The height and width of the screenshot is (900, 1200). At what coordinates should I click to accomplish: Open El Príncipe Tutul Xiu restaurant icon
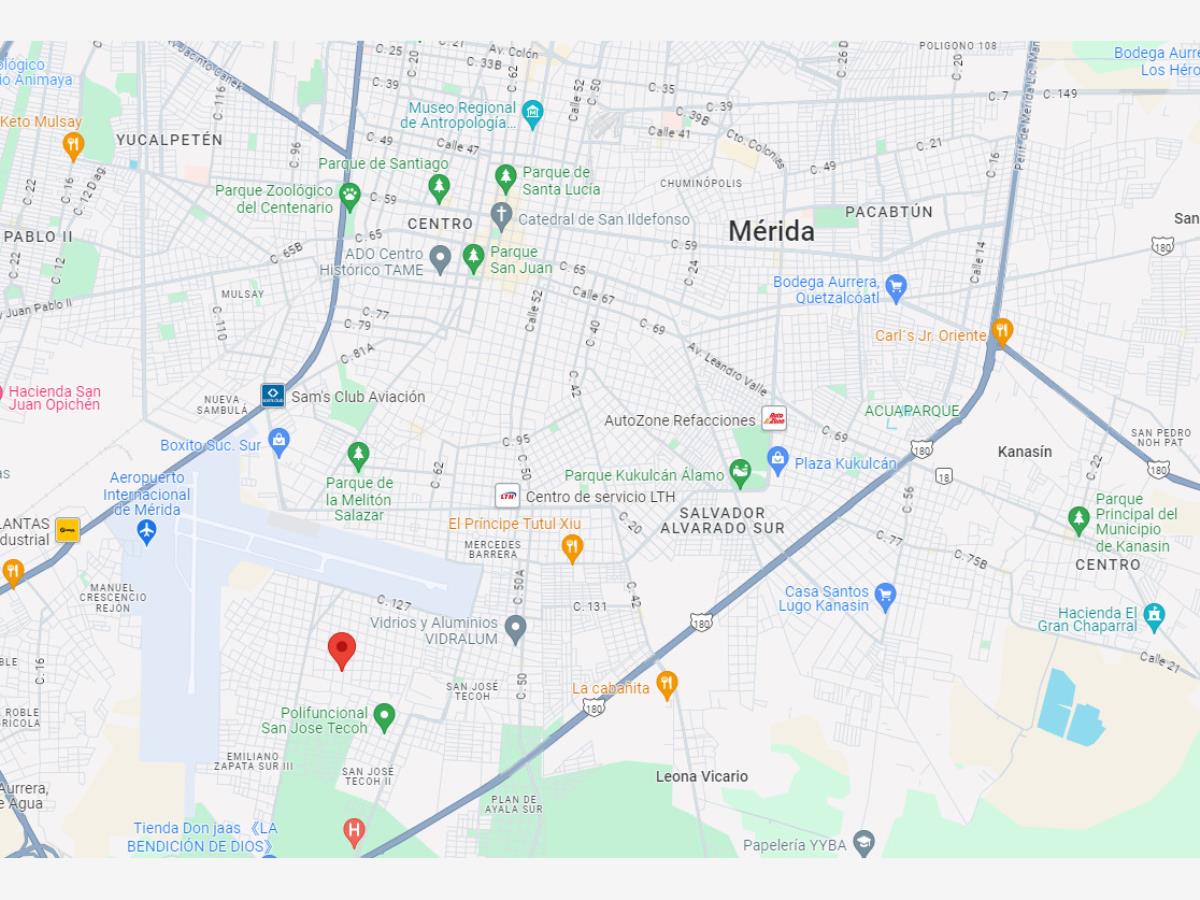point(571,547)
